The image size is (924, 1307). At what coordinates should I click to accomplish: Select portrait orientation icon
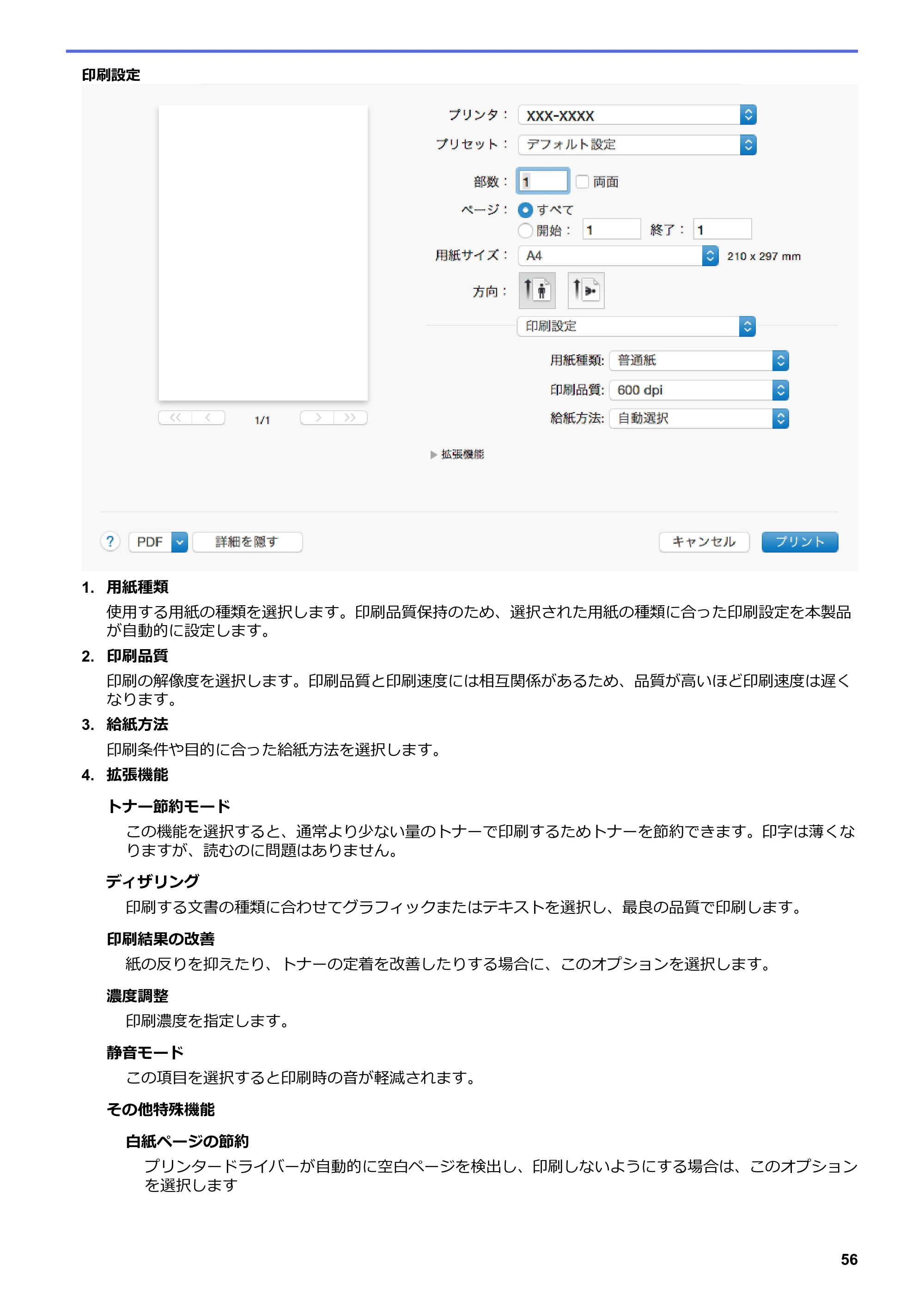(537, 290)
